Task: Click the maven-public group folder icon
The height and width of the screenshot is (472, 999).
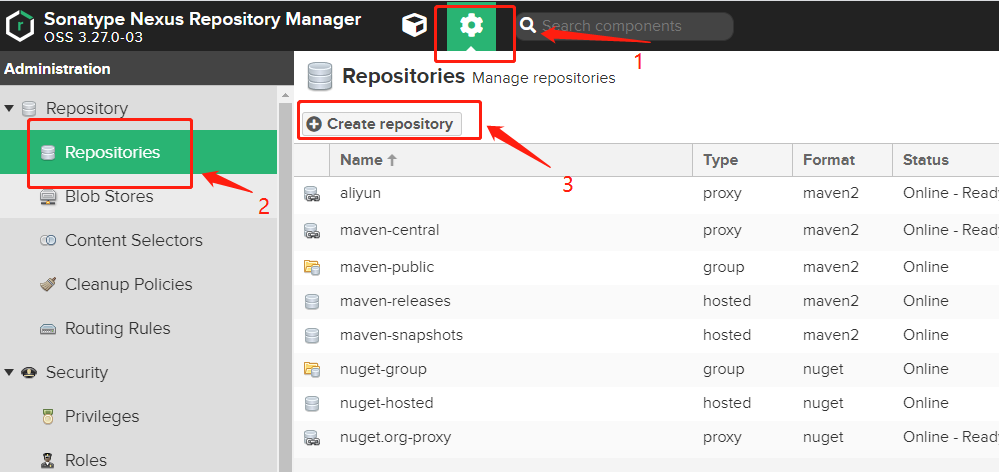Action: pyautogui.click(x=311, y=268)
